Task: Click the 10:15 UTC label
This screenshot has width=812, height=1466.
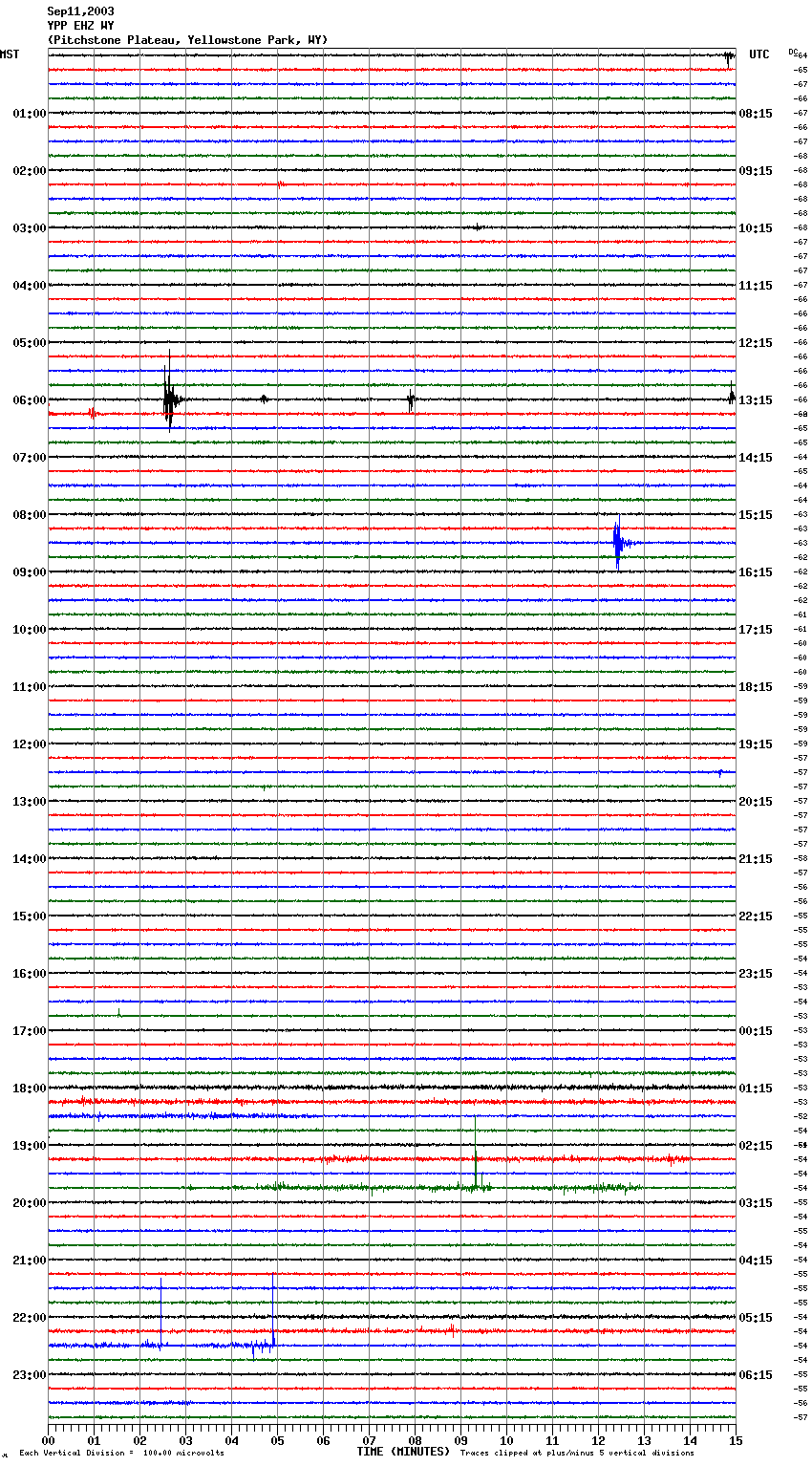Action: [756, 228]
